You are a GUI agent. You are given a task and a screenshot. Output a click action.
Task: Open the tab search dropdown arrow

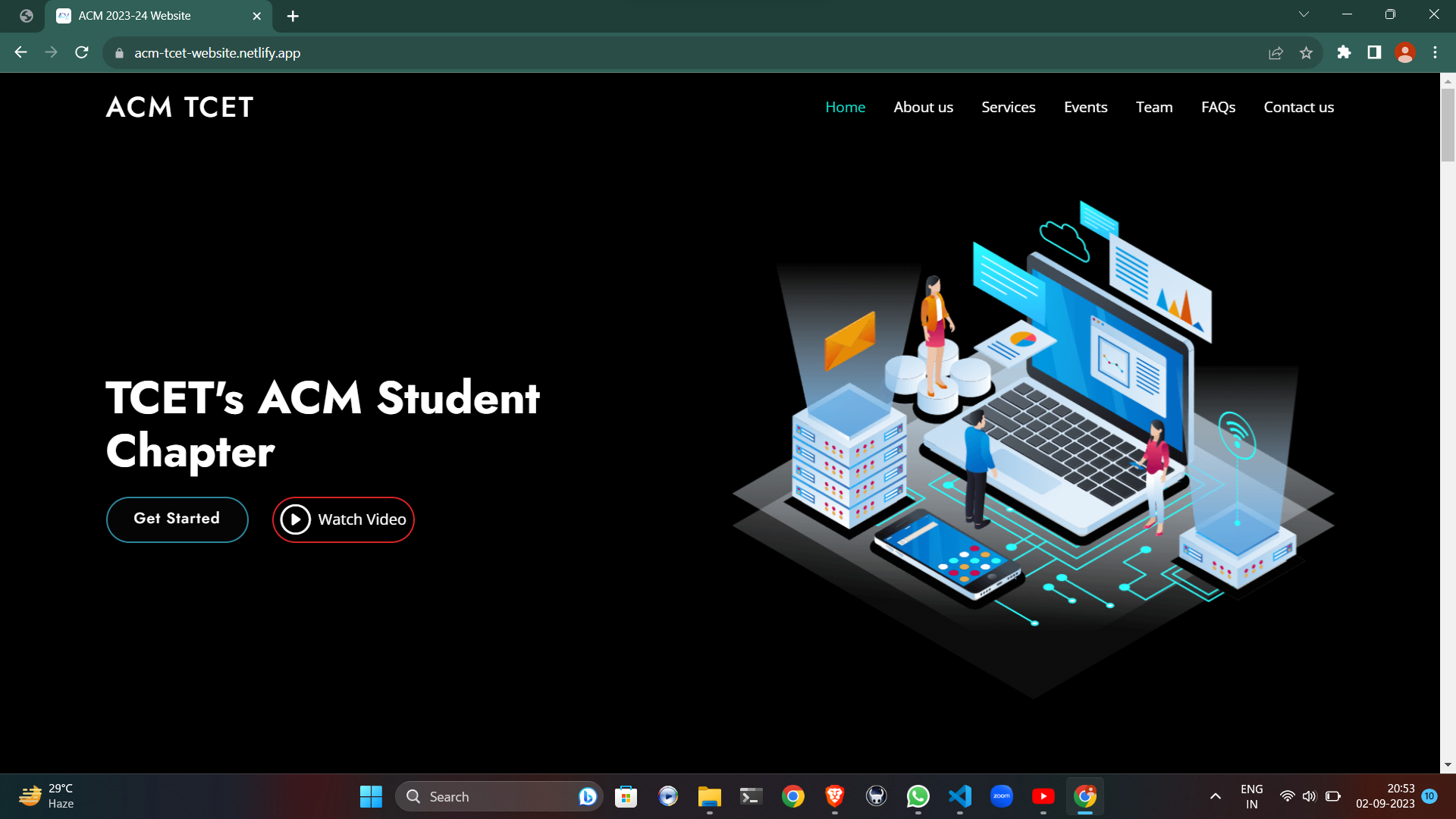[x=1304, y=14]
